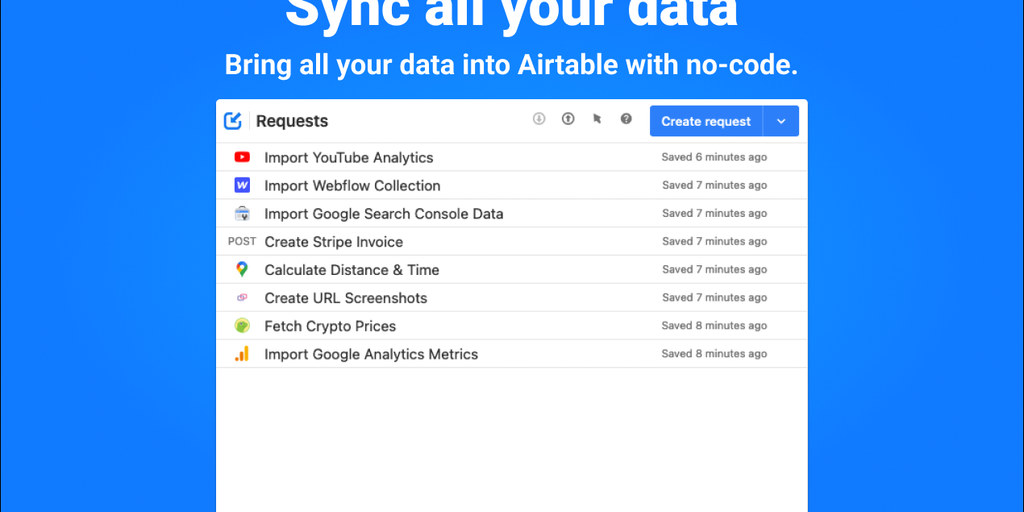The width and height of the screenshot is (1024, 512).
Task: Open Import Webflow Collection request
Action: (x=352, y=185)
